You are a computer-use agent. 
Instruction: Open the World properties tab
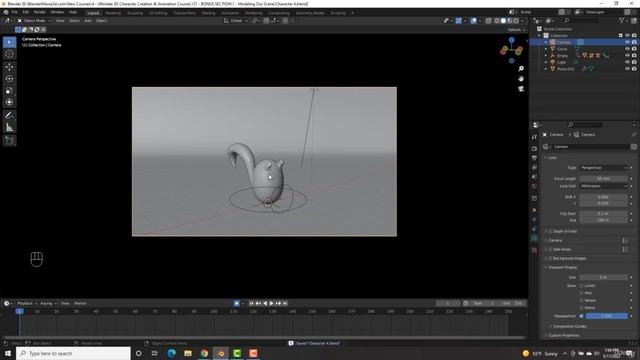534,186
